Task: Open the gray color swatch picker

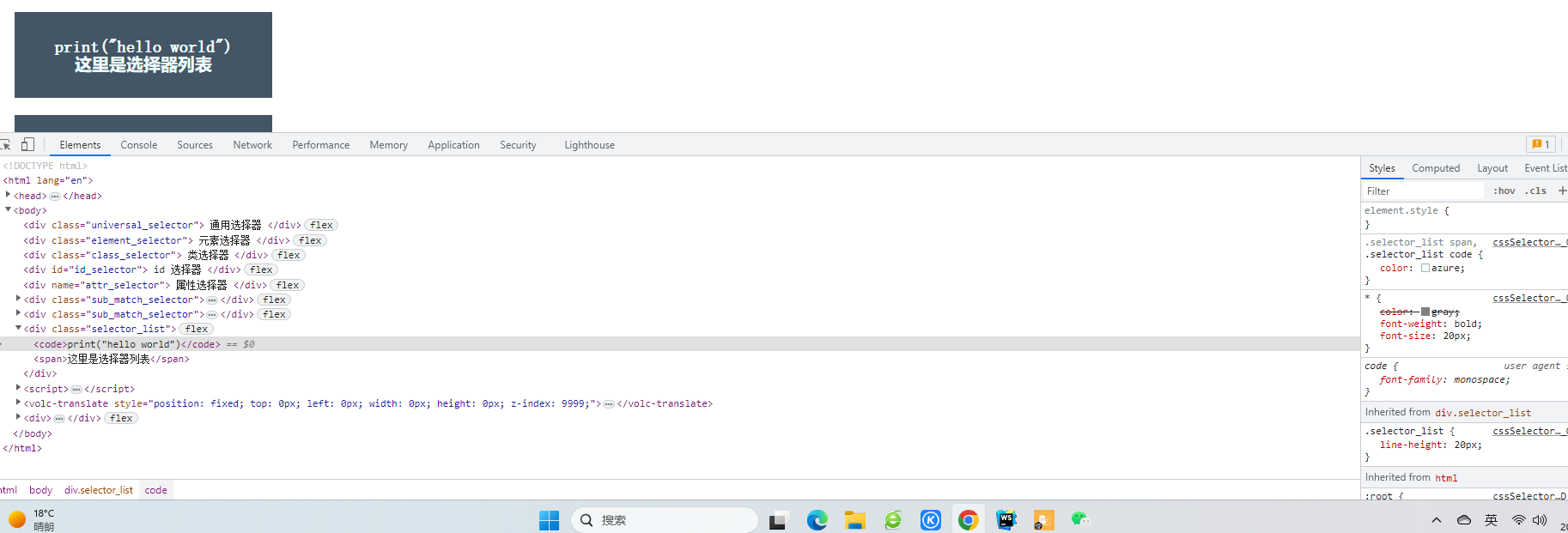Action: tap(1425, 312)
